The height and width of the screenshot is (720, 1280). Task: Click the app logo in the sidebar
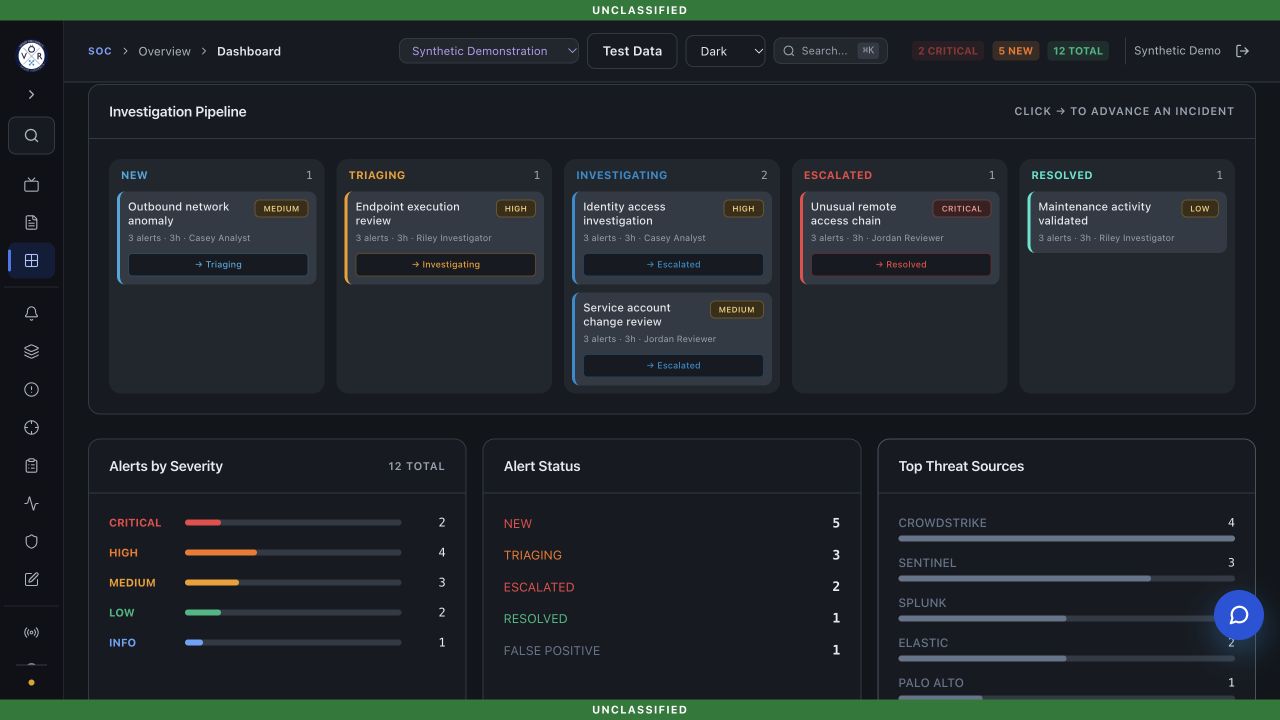tap(31, 55)
